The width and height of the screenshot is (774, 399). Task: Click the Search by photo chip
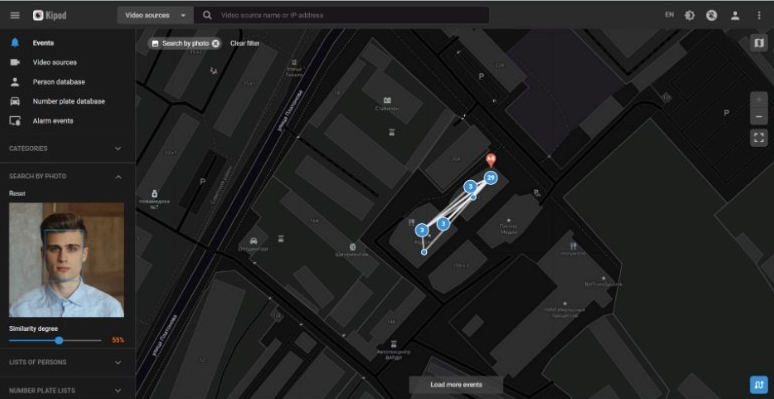pos(185,43)
